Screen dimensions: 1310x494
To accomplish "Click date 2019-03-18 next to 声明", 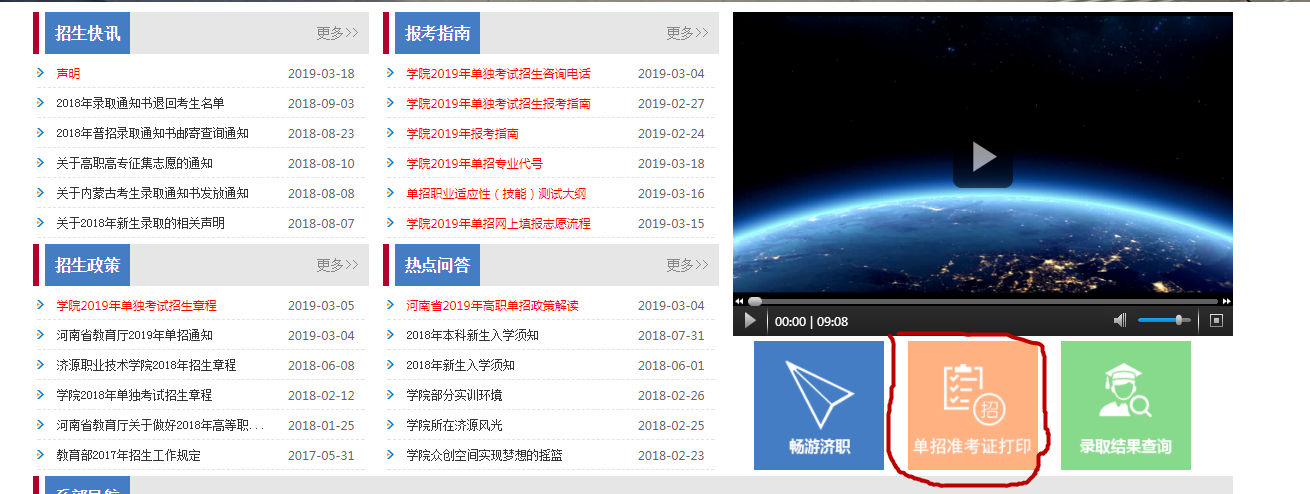I will [x=321, y=74].
